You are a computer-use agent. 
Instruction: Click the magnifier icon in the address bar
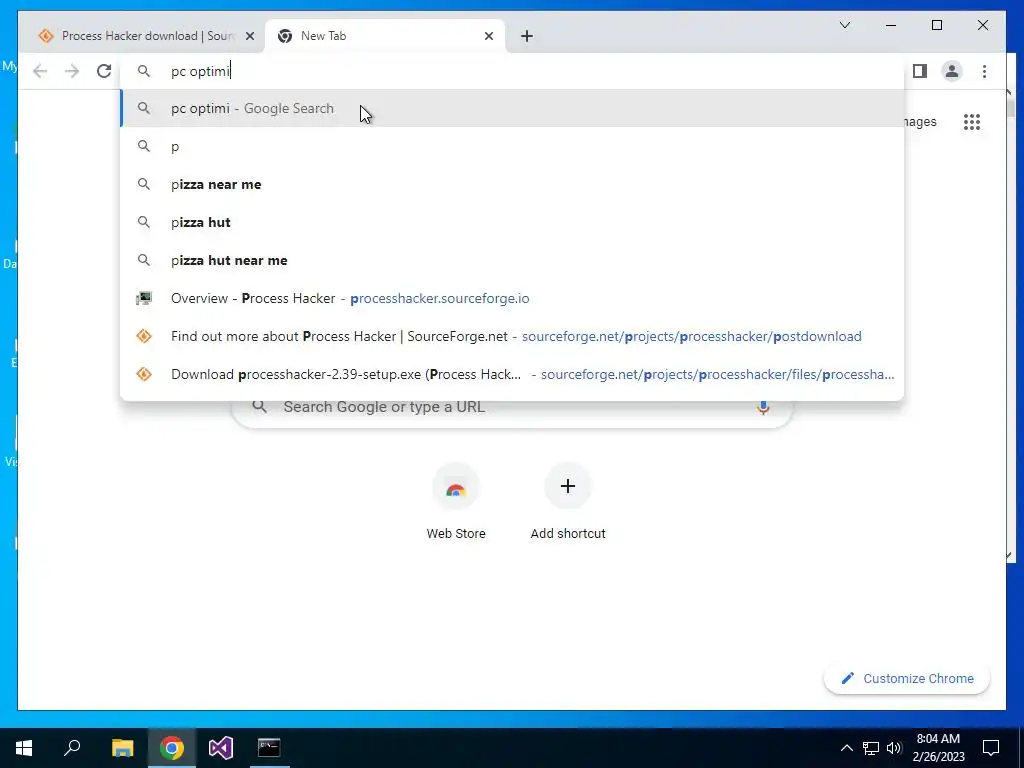pos(144,71)
